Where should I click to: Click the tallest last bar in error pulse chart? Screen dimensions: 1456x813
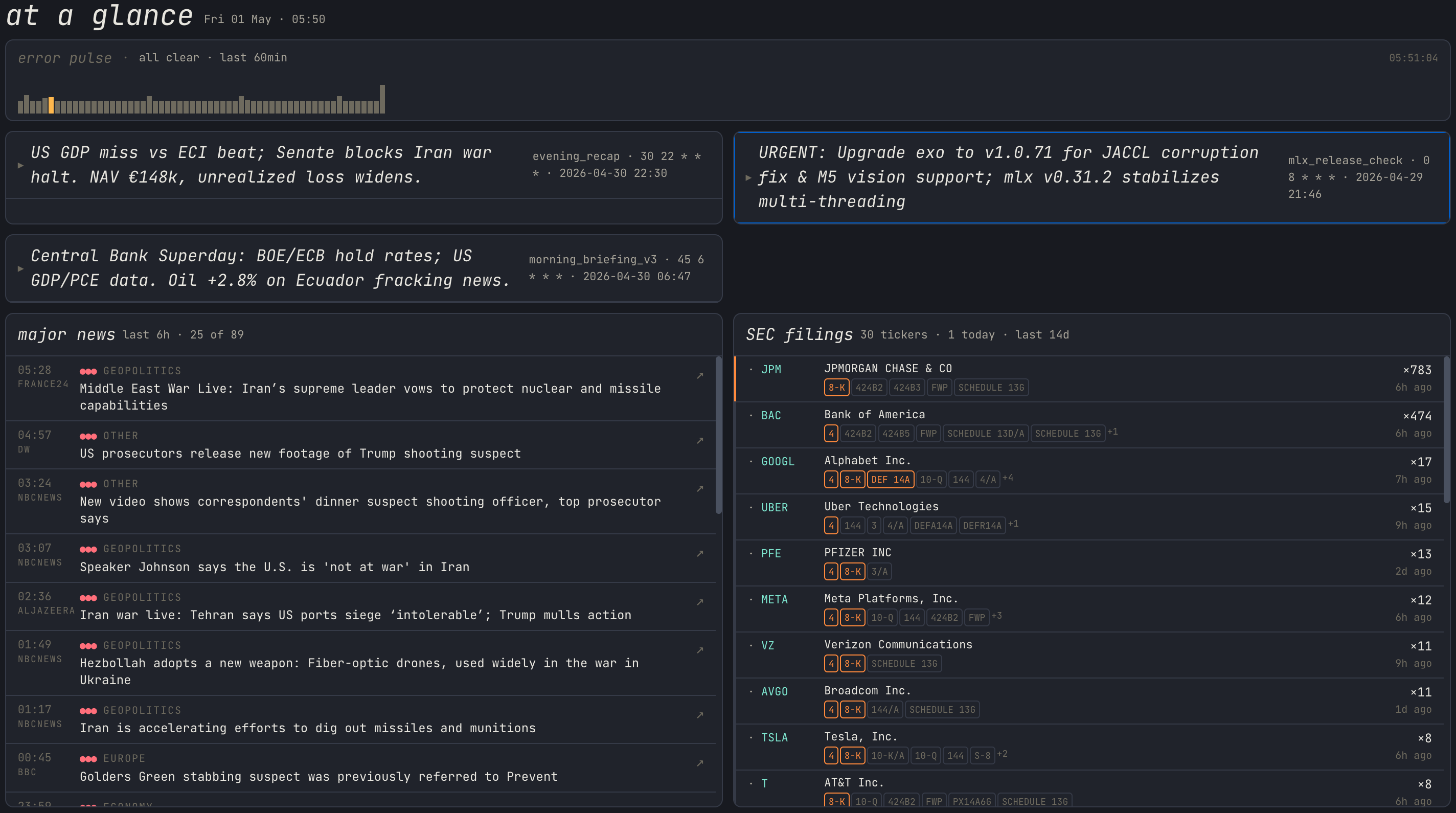pyautogui.click(x=382, y=99)
